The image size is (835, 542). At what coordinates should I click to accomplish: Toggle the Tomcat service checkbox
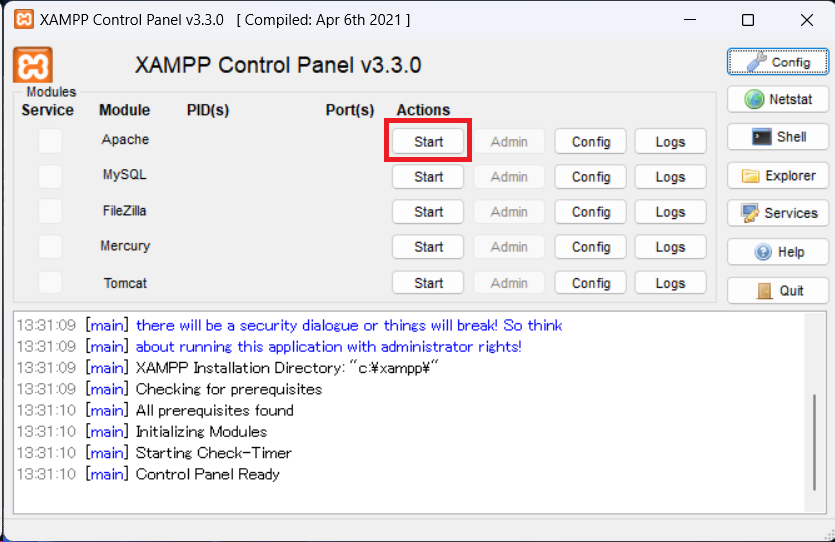click(x=49, y=283)
